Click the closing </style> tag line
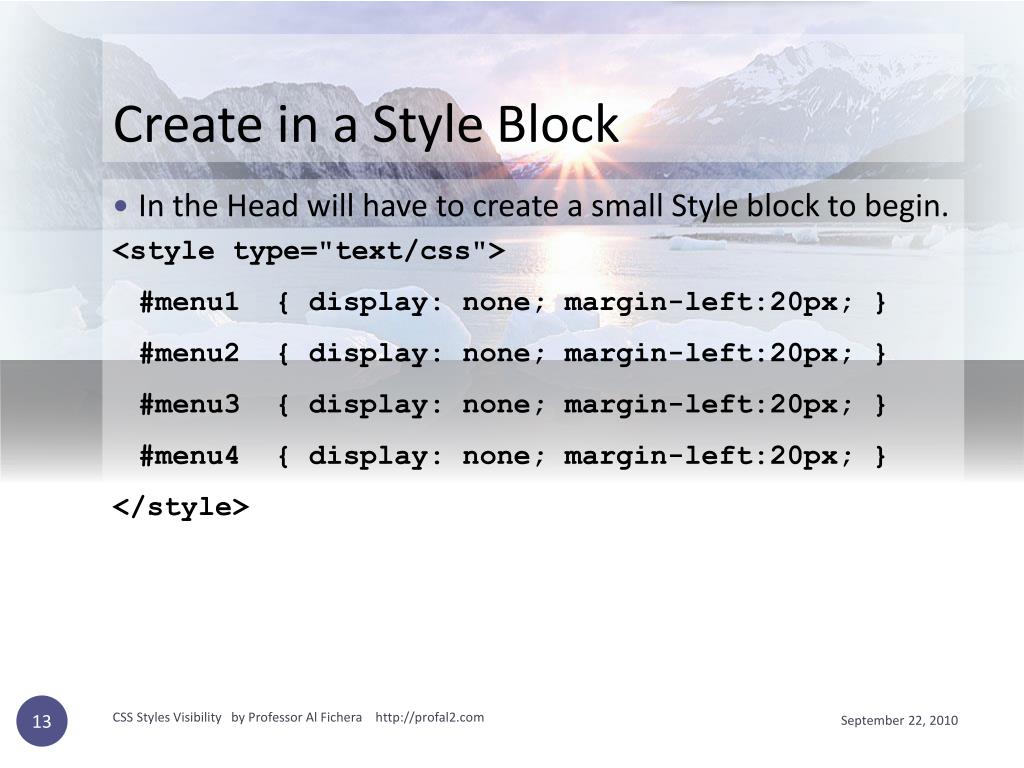This screenshot has height=768, width=1024. coord(181,507)
